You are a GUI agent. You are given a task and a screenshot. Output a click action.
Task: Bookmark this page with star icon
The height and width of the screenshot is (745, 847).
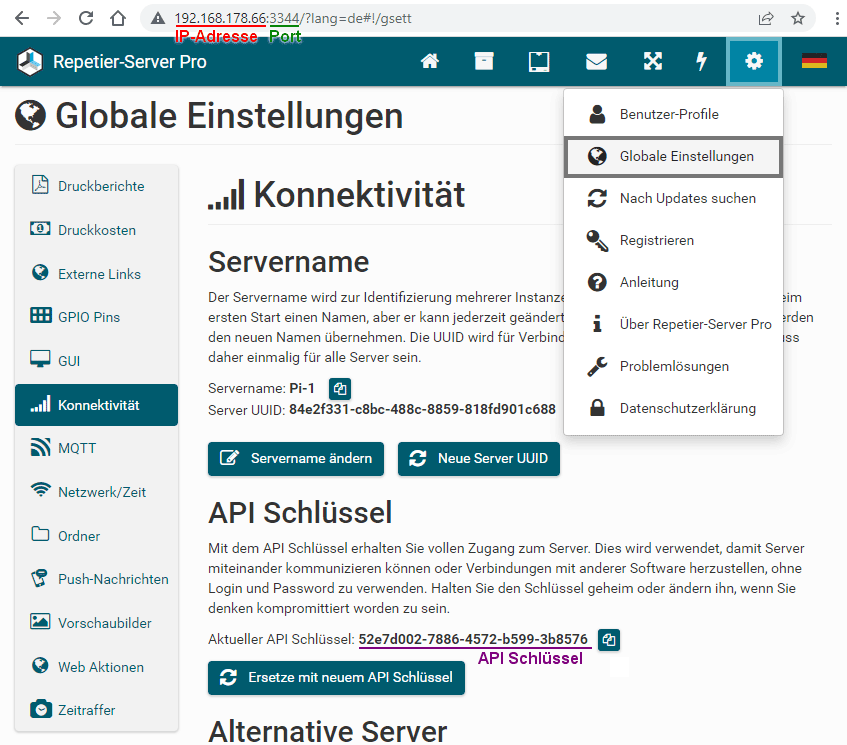(798, 18)
